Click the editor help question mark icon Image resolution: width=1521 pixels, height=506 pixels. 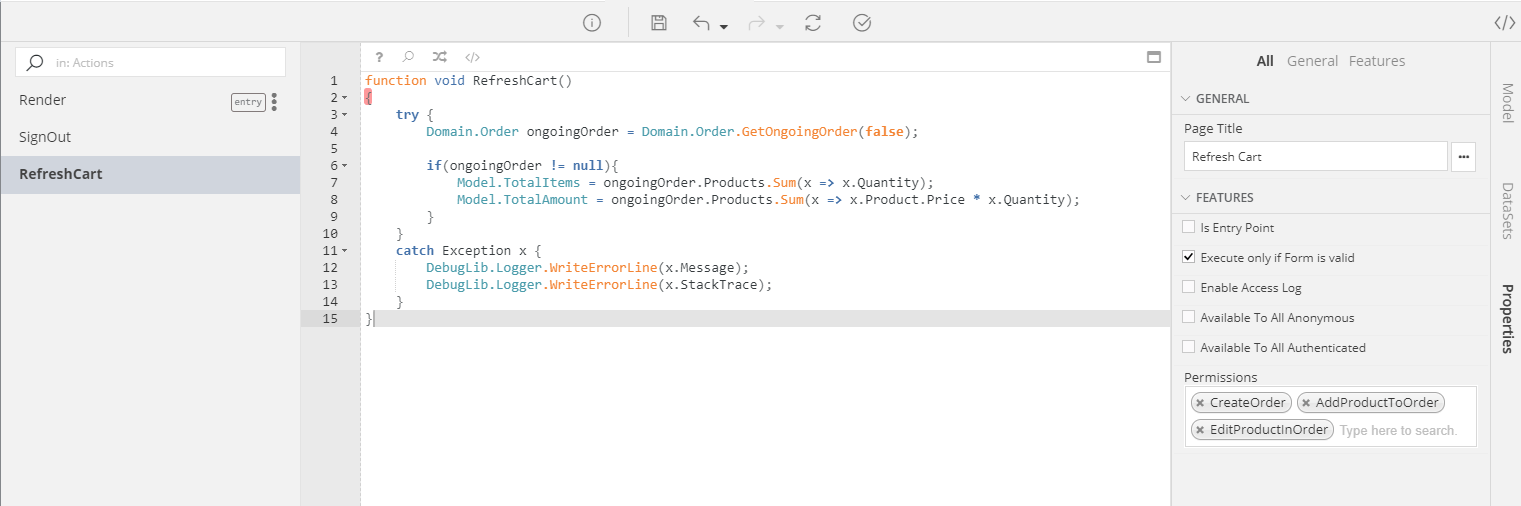[380, 58]
